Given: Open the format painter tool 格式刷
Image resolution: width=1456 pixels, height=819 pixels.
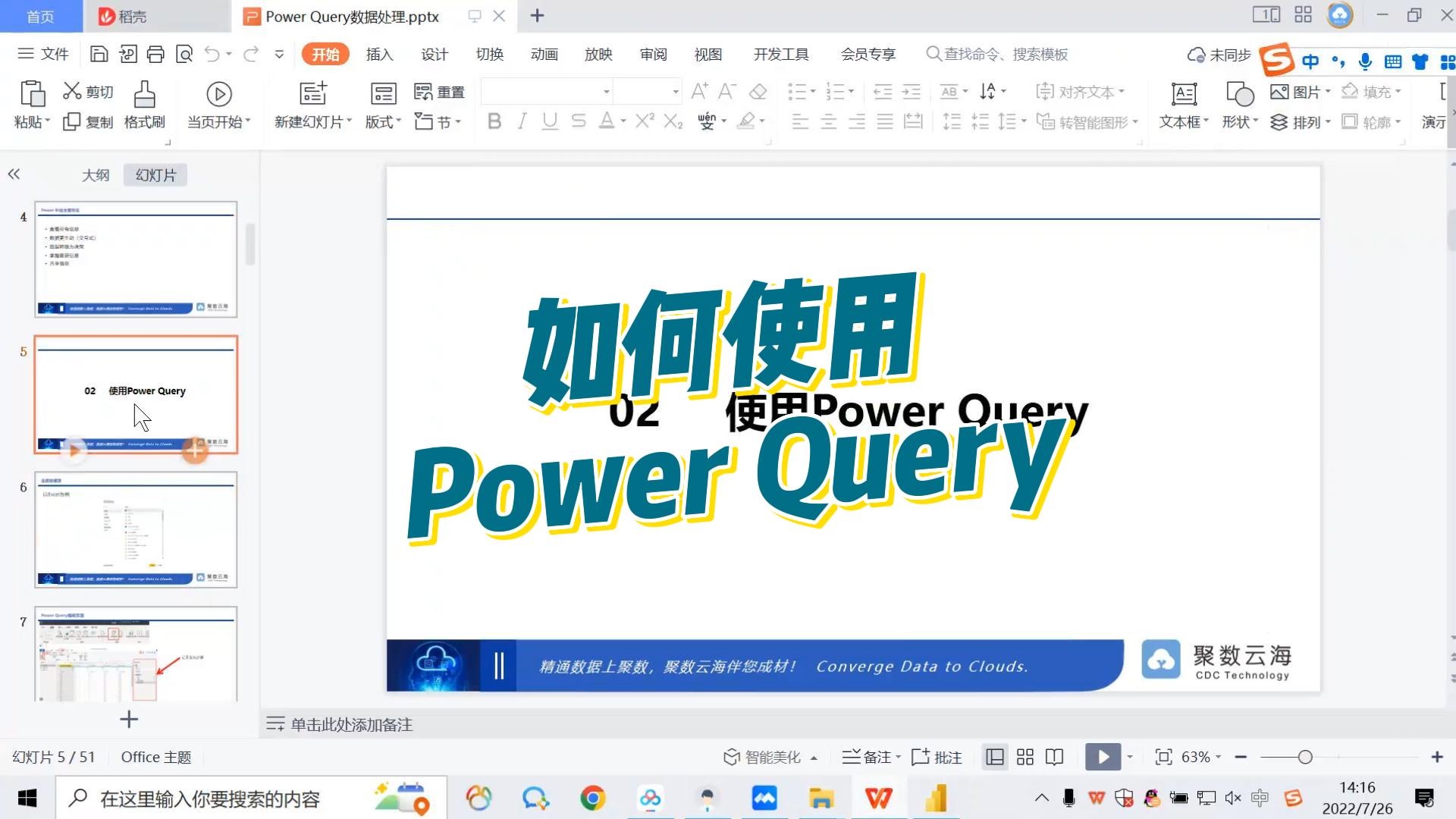Looking at the screenshot, I should pyautogui.click(x=144, y=106).
